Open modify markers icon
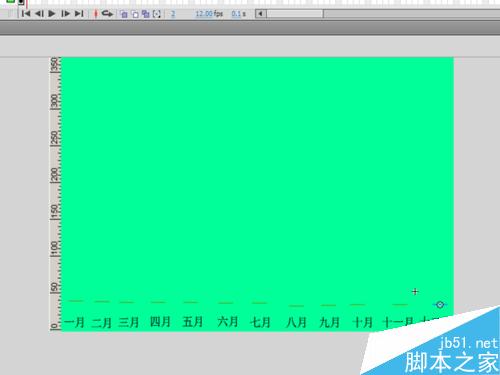The image size is (500, 375). [x=157, y=14]
